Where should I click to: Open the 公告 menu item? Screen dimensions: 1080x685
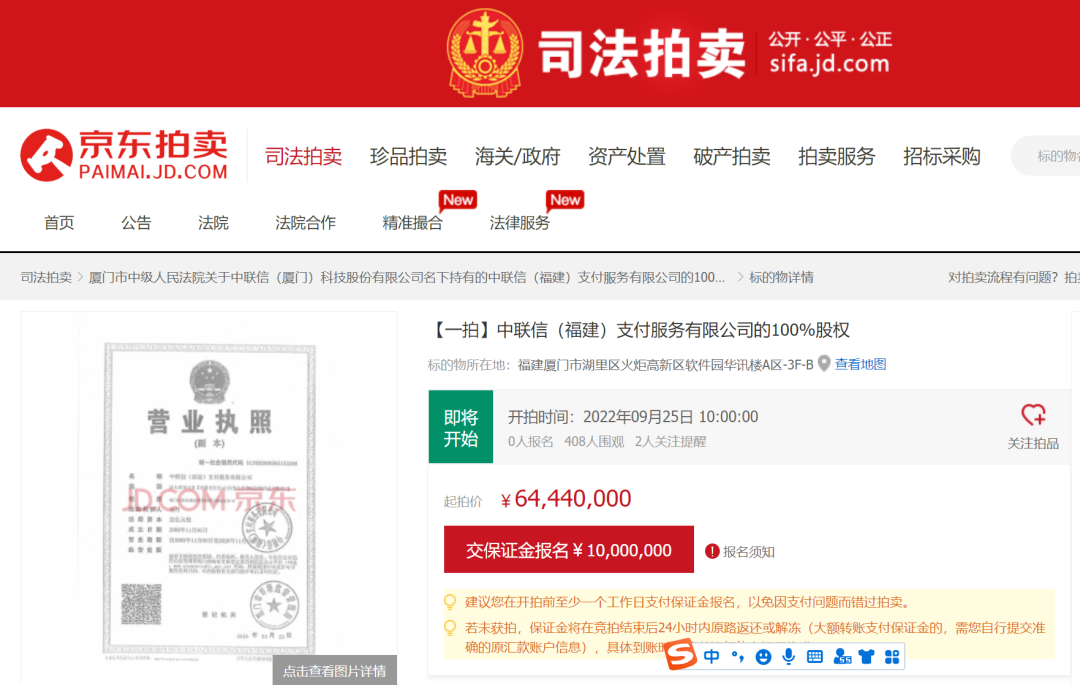[136, 223]
